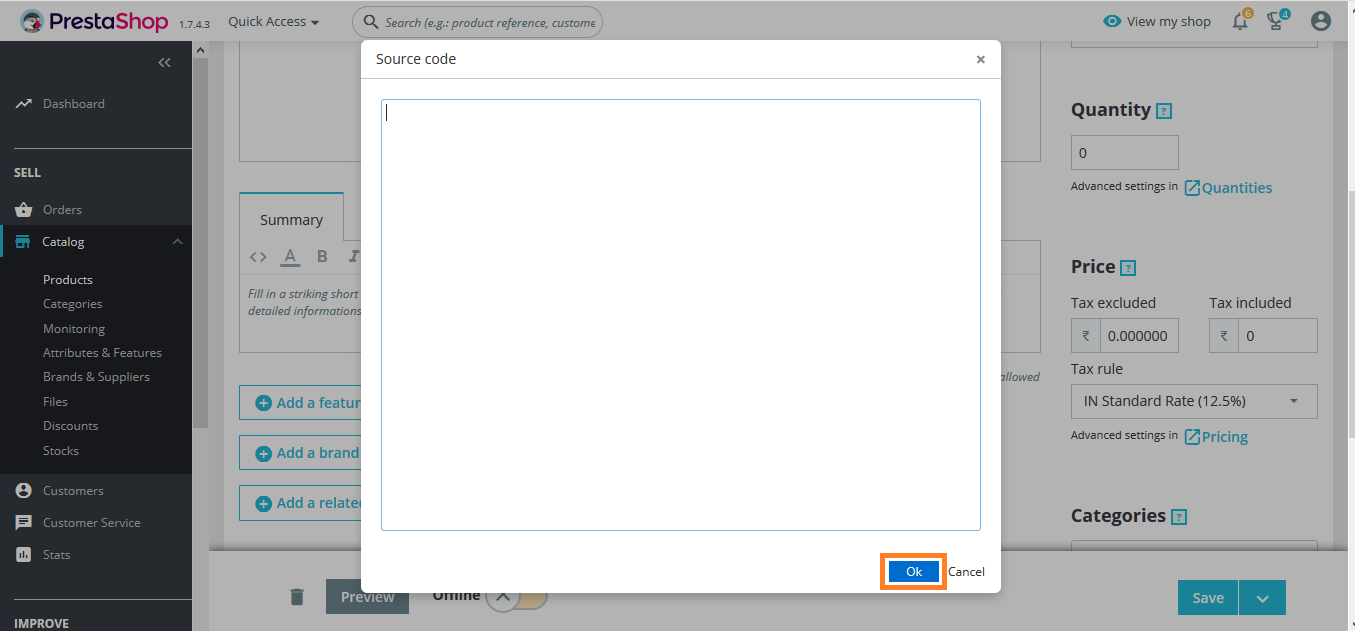This screenshot has width=1355, height=631.
Task: Open the trophy merchant expertise icon
Action: 1277,21
